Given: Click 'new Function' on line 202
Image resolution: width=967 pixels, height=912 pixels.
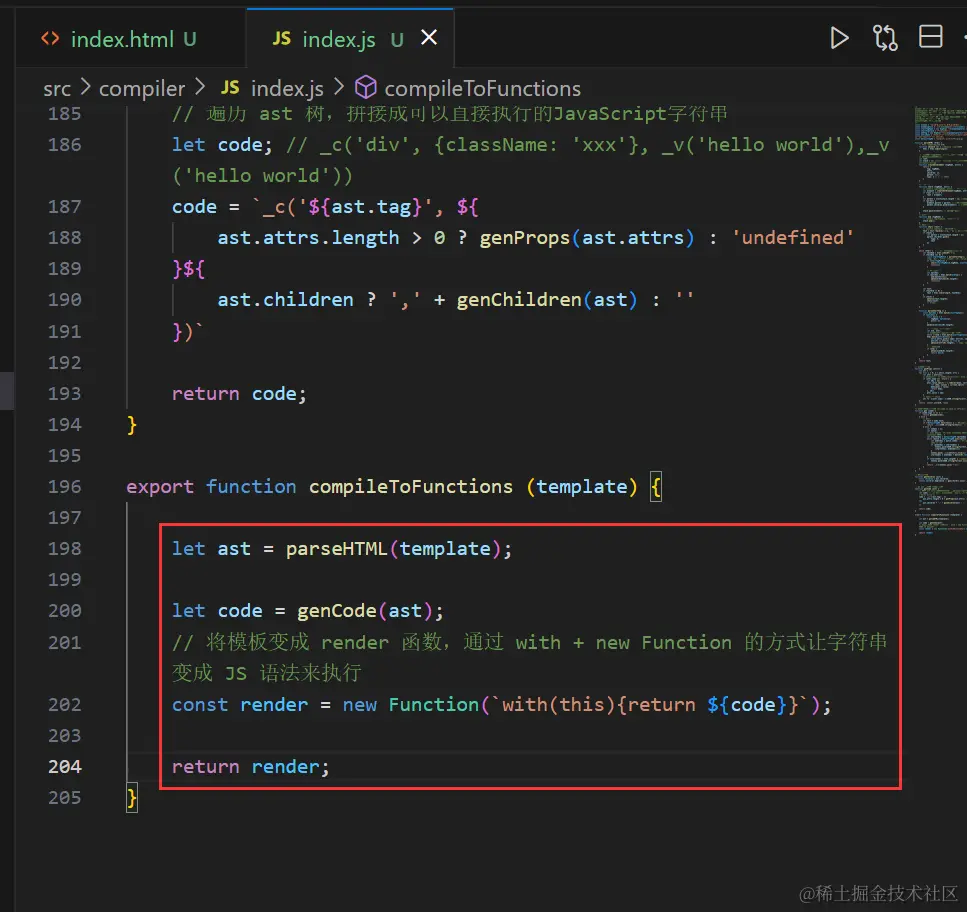Looking at the screenshot, I should coord(411,704).
